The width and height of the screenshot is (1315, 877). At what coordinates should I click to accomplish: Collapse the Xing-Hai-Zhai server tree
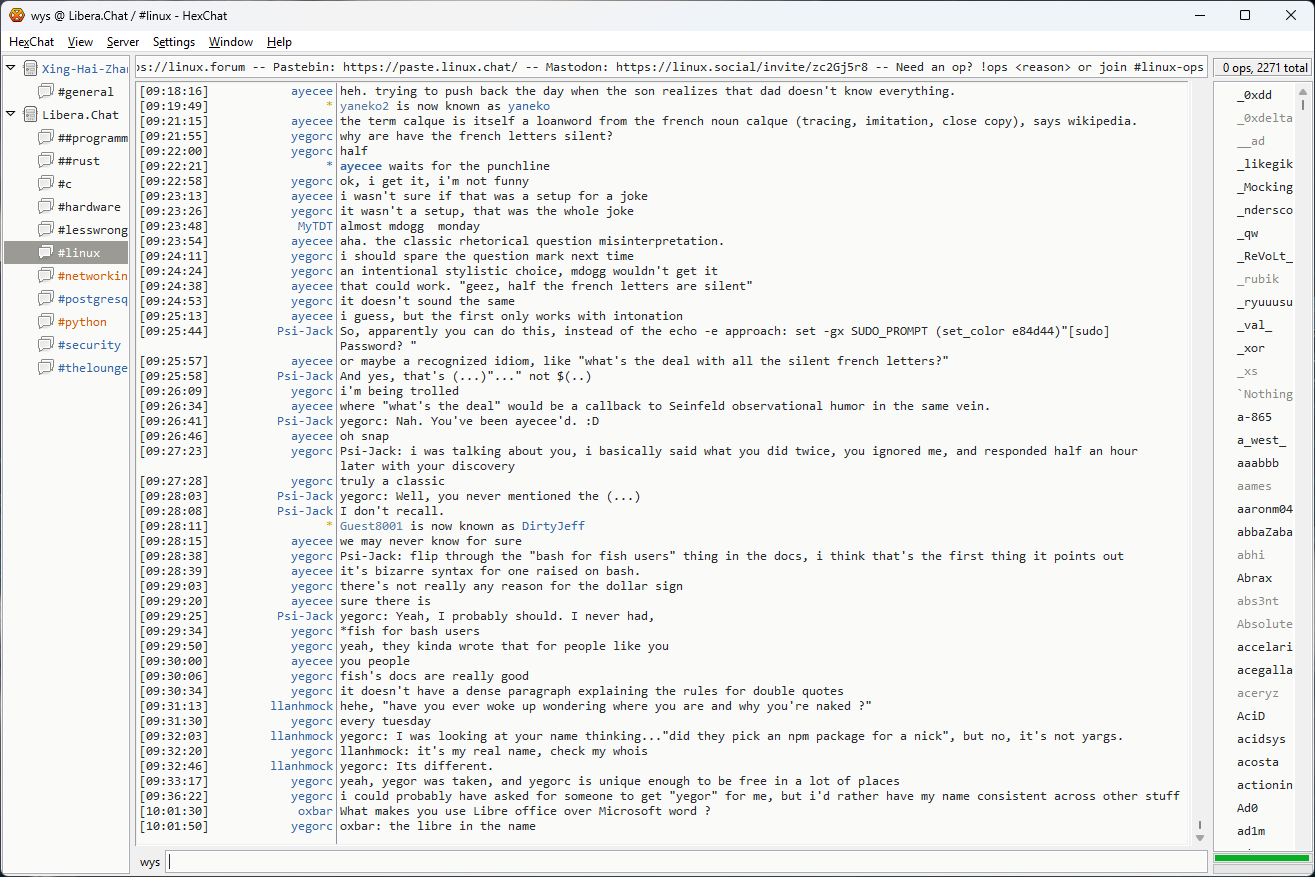click(x=11, y=69)
